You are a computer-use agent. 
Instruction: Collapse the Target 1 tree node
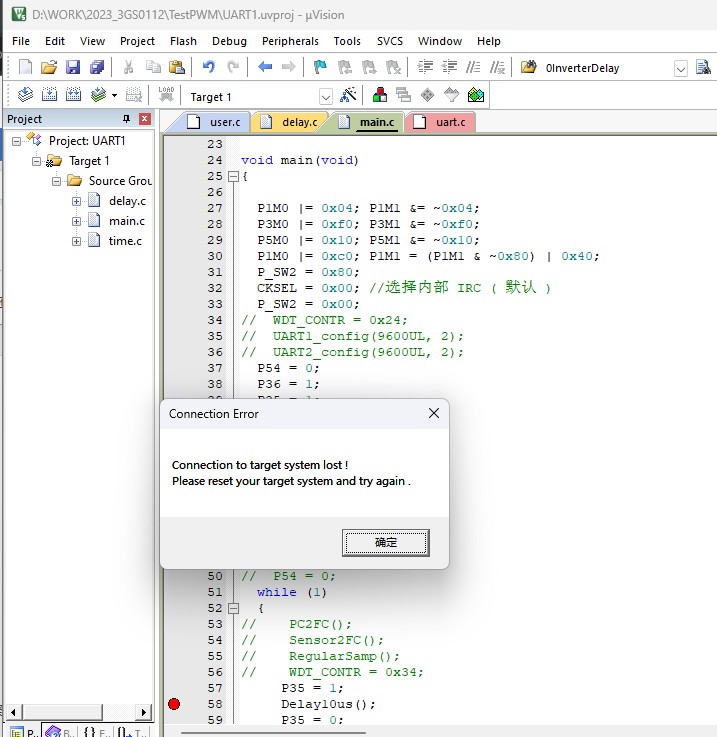click(x=36, y=161)
